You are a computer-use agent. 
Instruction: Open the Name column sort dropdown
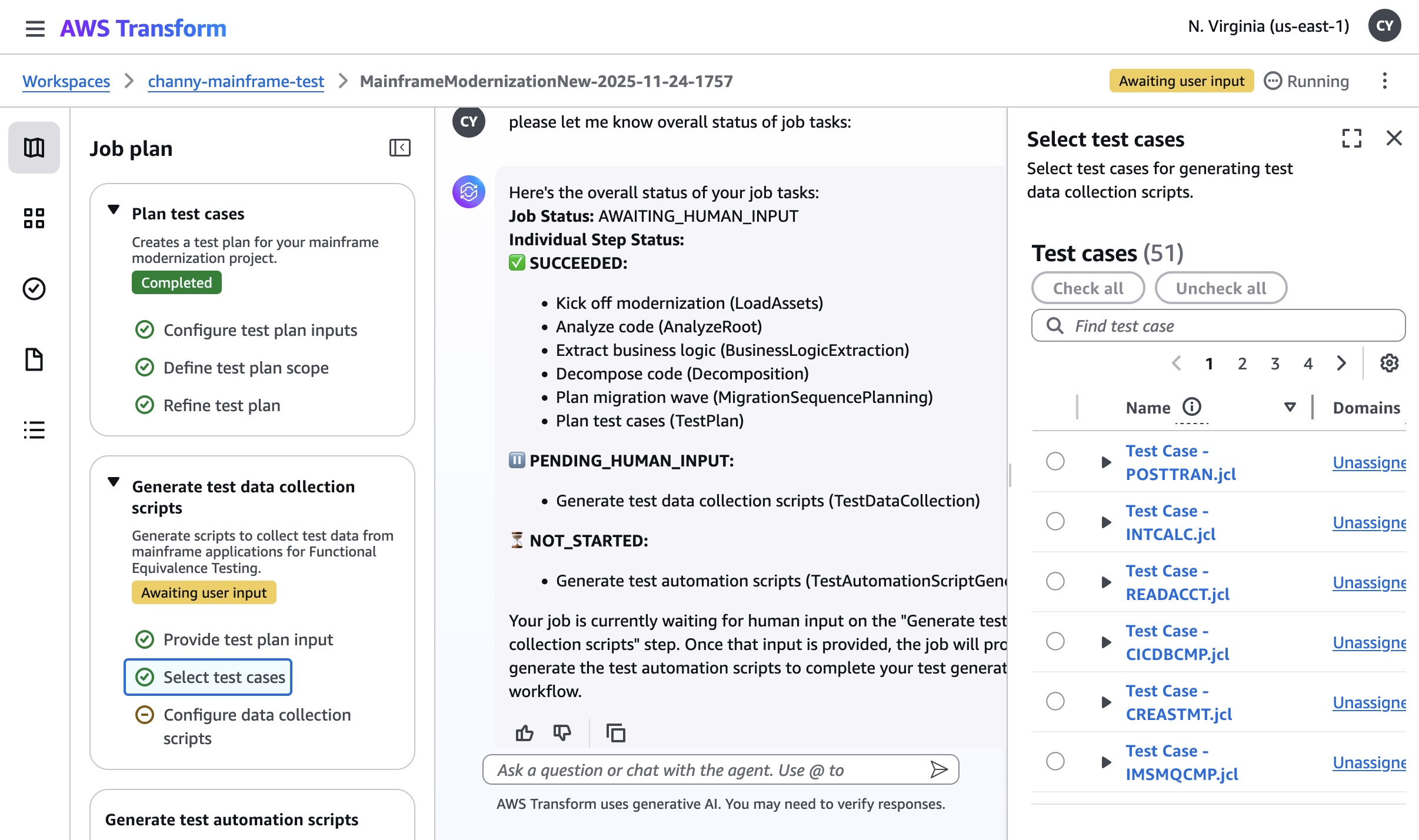click(x=1290, y=407)
